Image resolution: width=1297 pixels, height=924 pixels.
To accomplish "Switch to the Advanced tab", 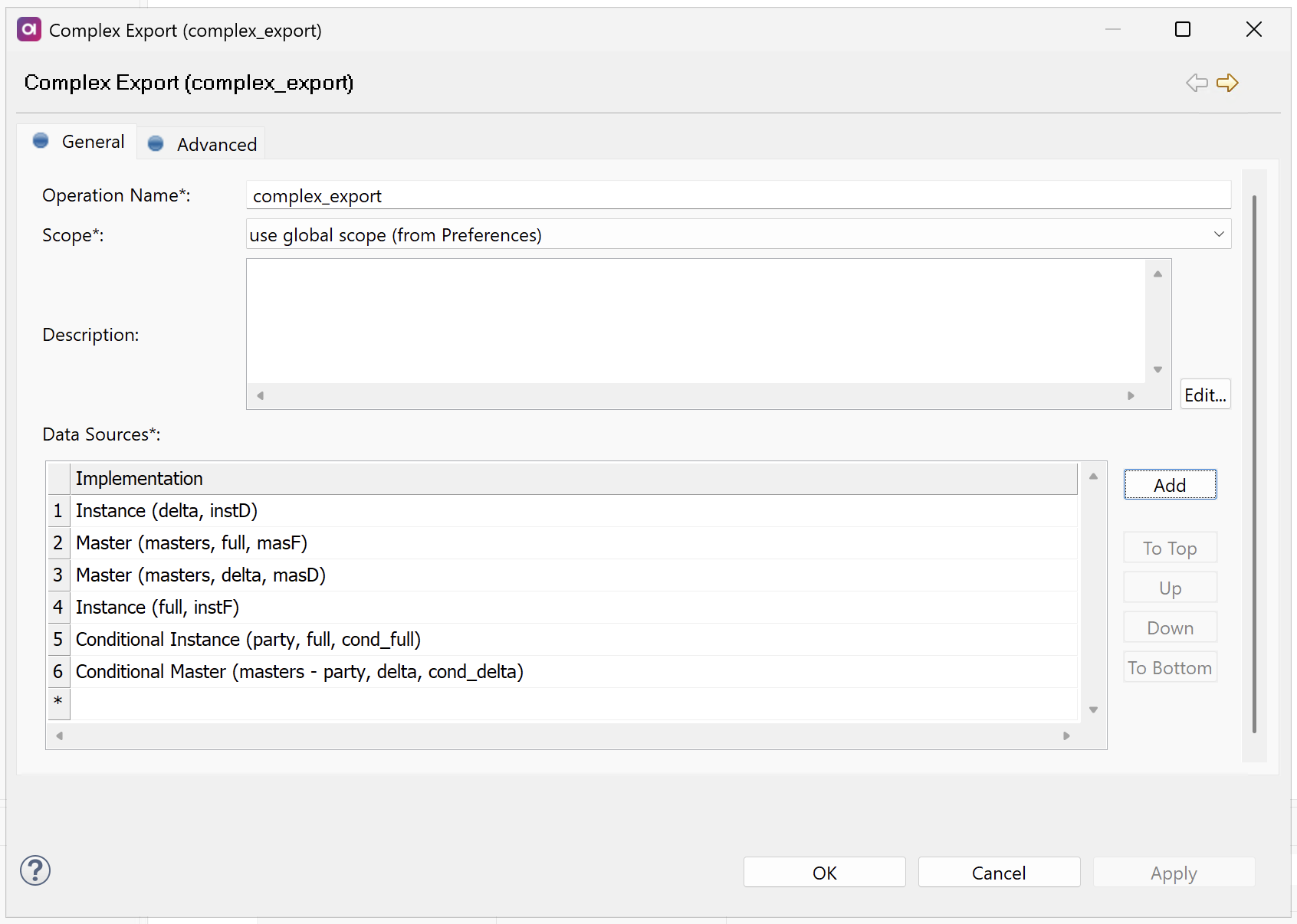I will (x=216, y=143).
